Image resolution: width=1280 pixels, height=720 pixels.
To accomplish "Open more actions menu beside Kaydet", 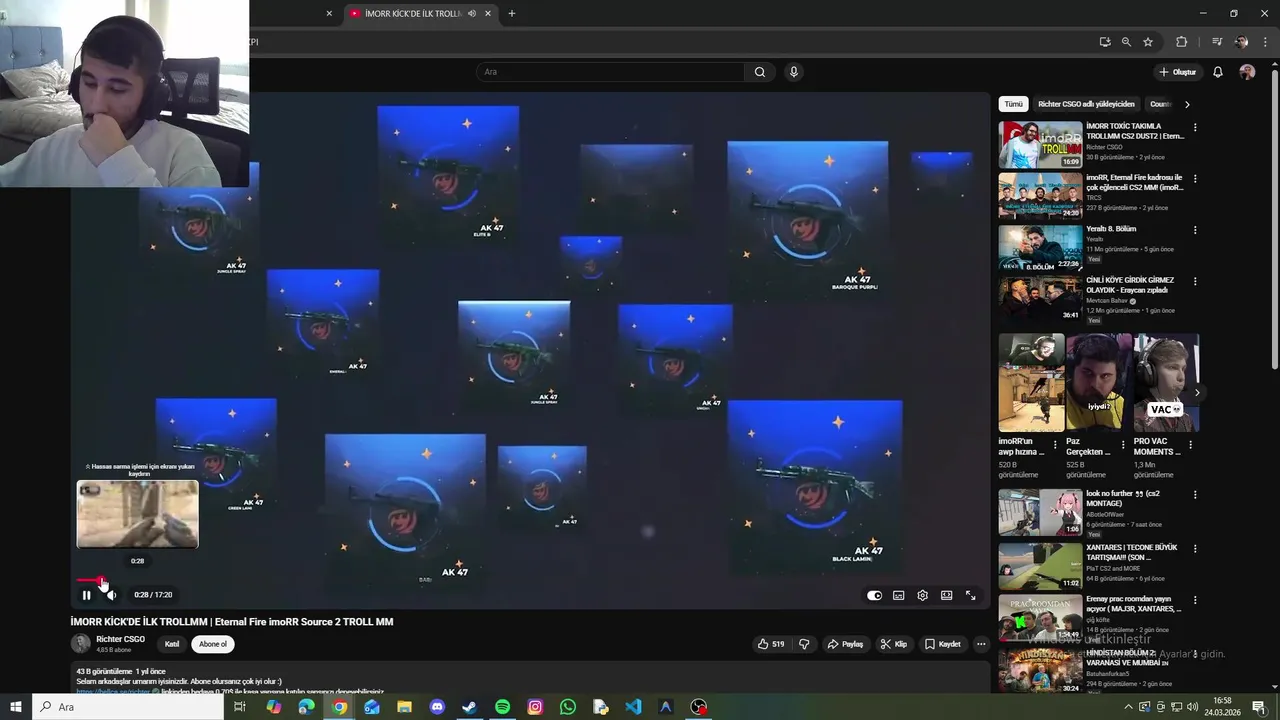I will click(x=981, y=644).
